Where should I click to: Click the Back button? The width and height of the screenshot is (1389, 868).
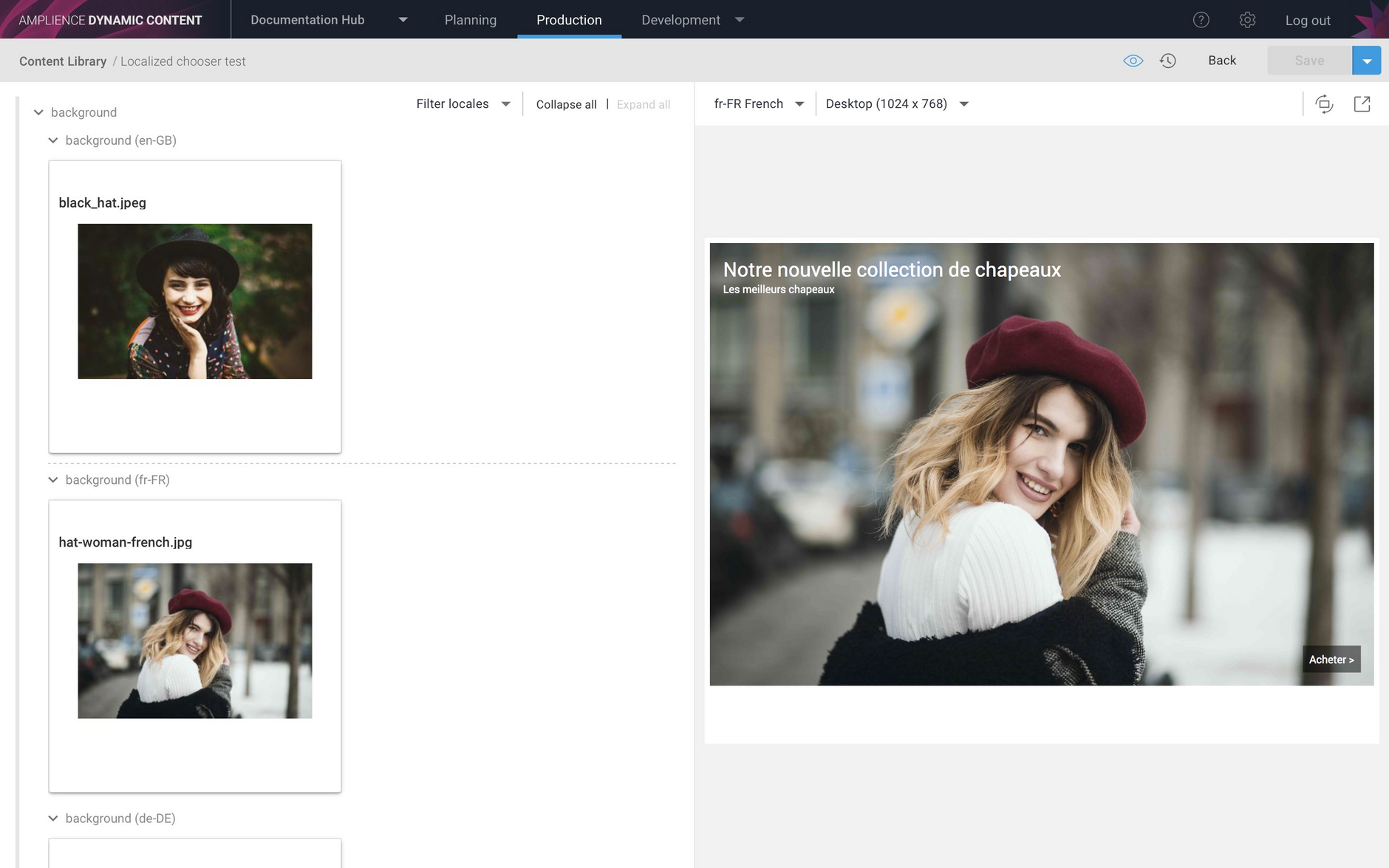(1222, 61)
